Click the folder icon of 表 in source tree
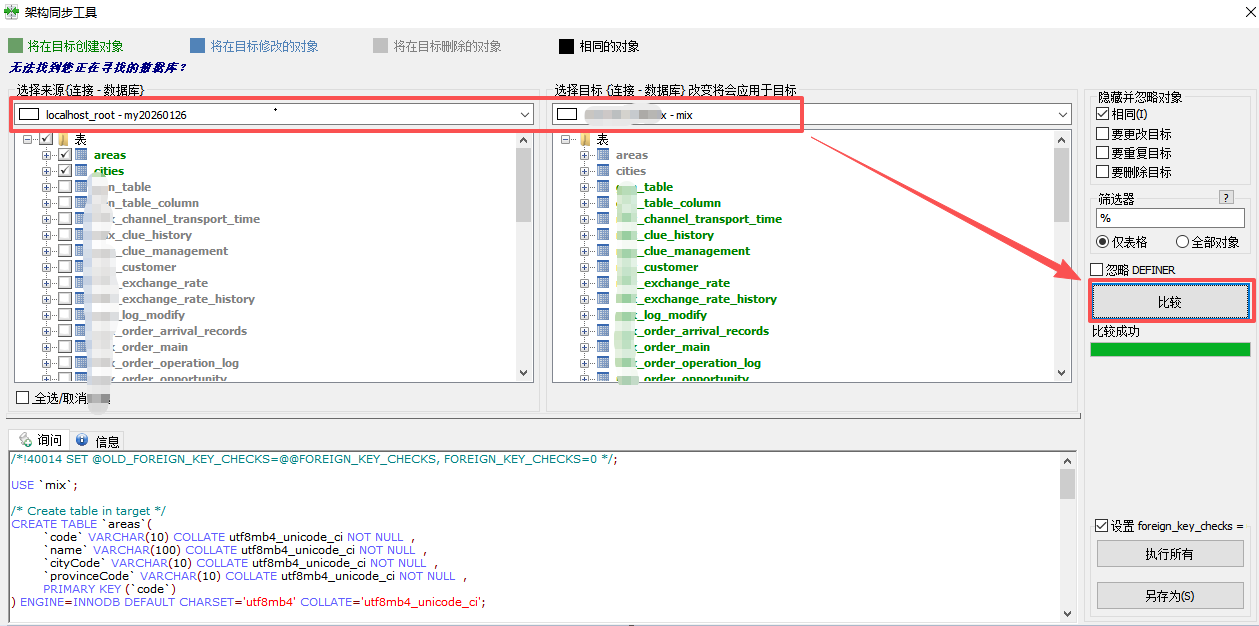 pos(63,139)
